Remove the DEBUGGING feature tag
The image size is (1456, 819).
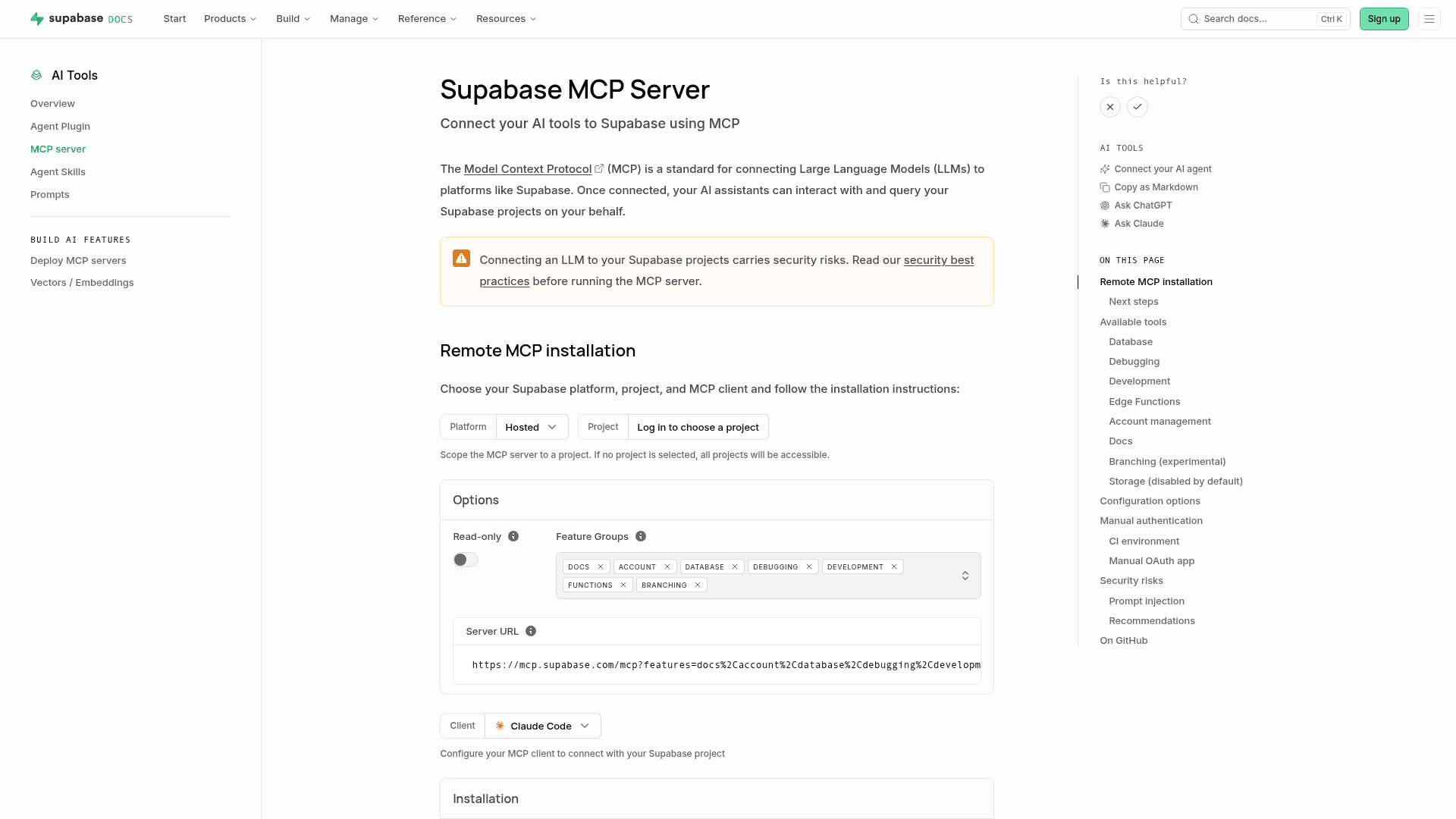coord(809,566)
